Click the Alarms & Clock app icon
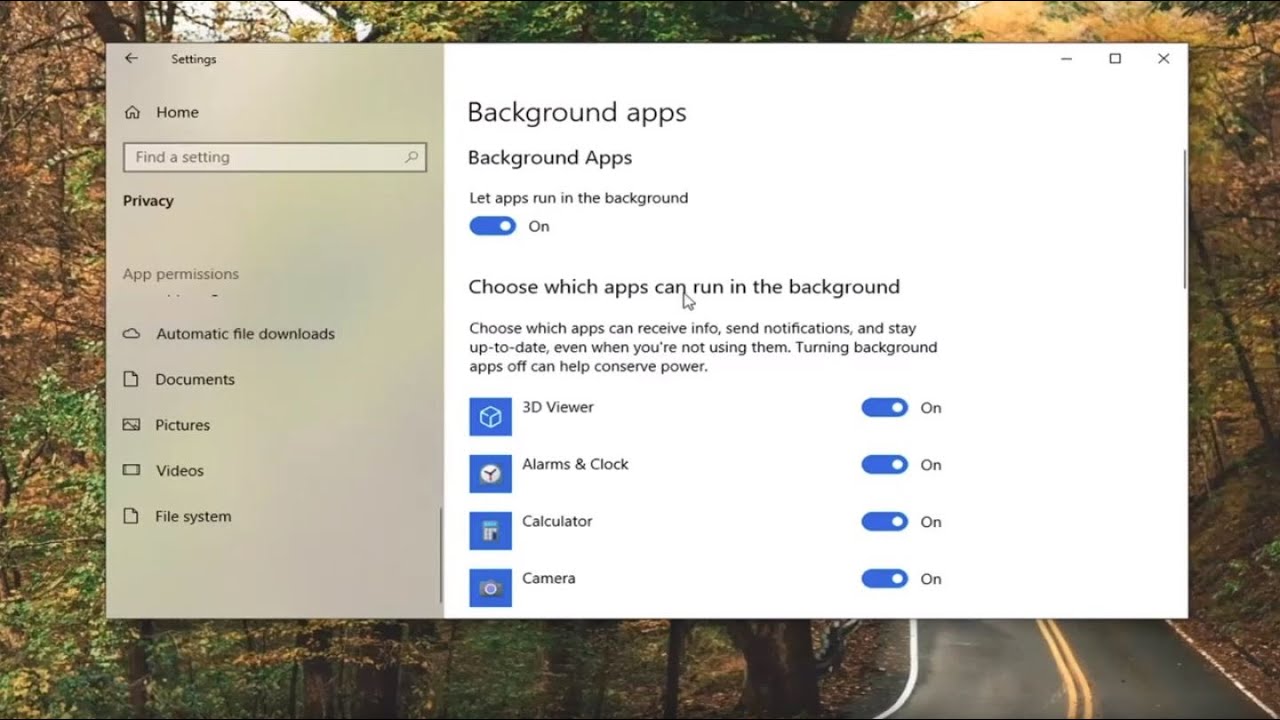This screenshot has width=1280, height=720. [x=490, y=474]
